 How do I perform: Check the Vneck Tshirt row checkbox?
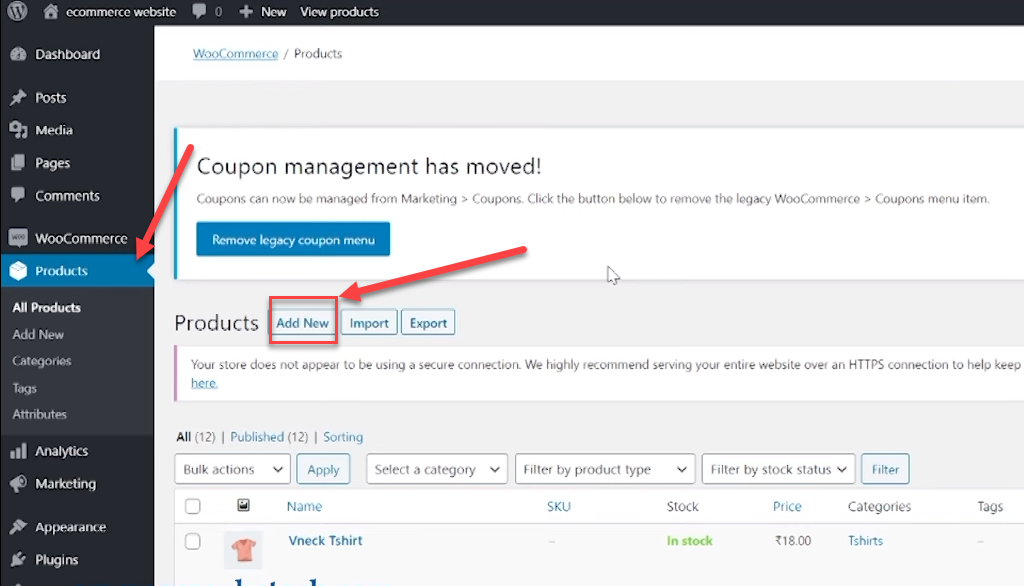193,541
